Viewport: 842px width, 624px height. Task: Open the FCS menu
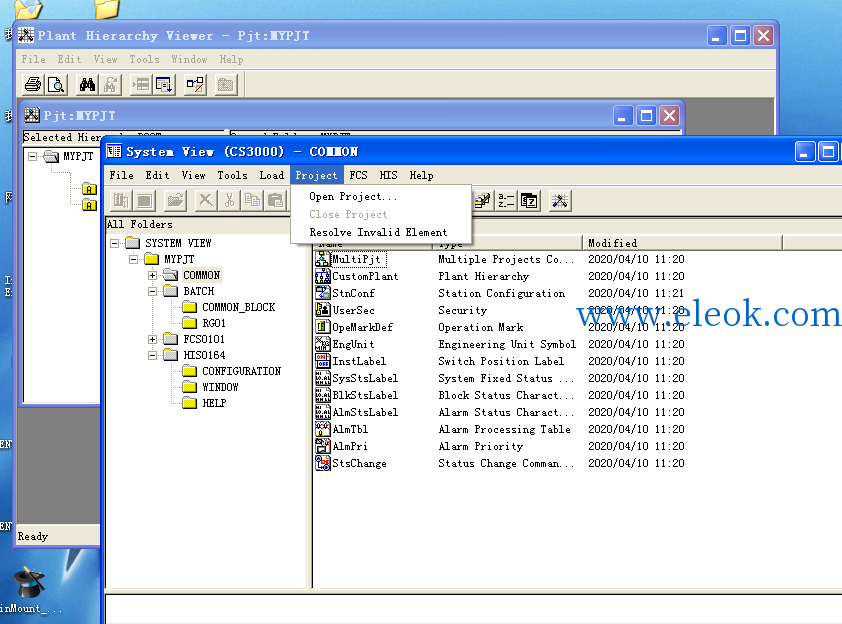pyautogui.click(x=358, y=175)
